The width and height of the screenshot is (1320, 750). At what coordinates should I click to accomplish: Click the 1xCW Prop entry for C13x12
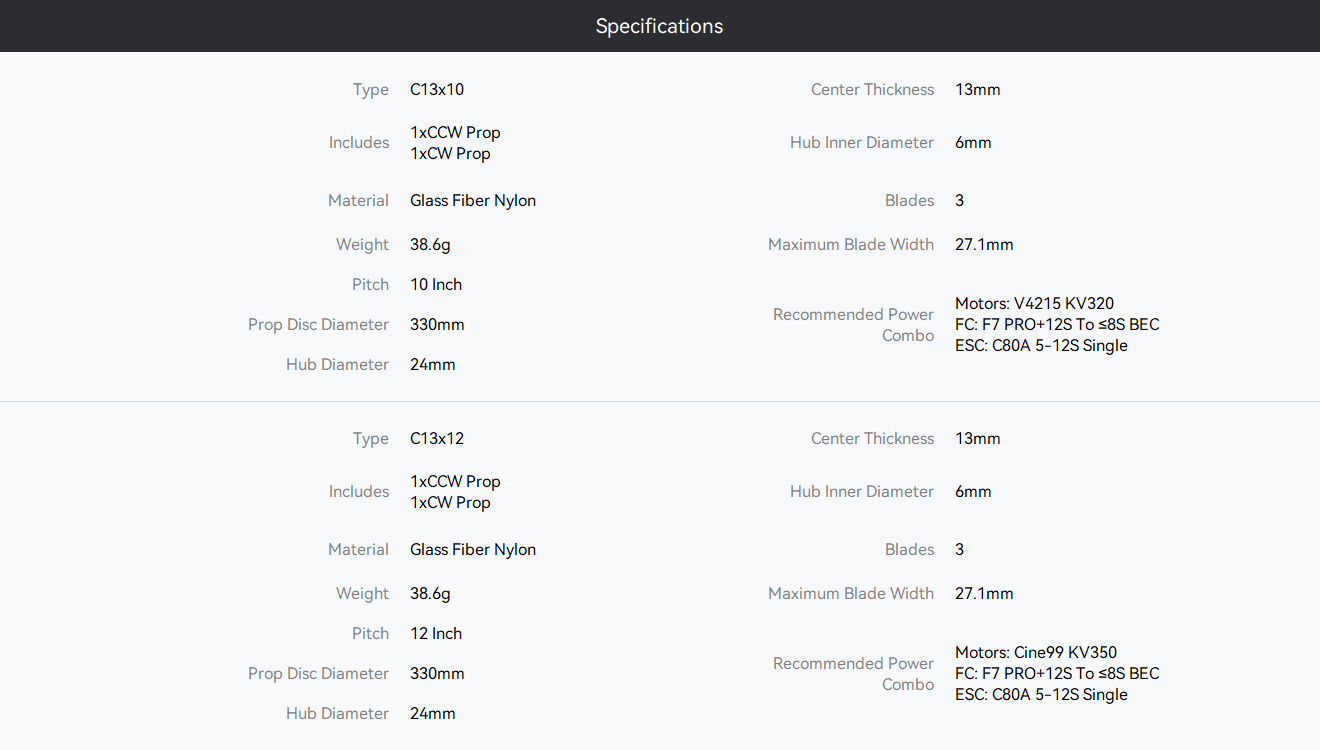tap(450, 502)
